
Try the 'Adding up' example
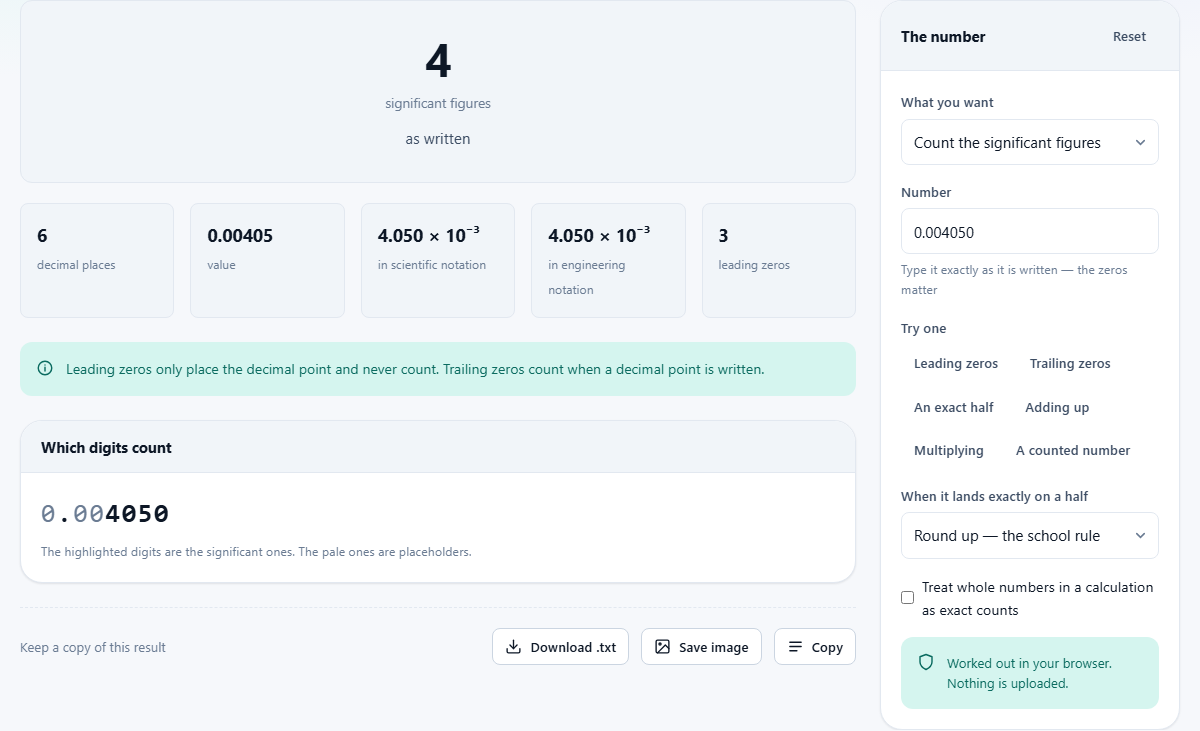tap(1057, 407)
